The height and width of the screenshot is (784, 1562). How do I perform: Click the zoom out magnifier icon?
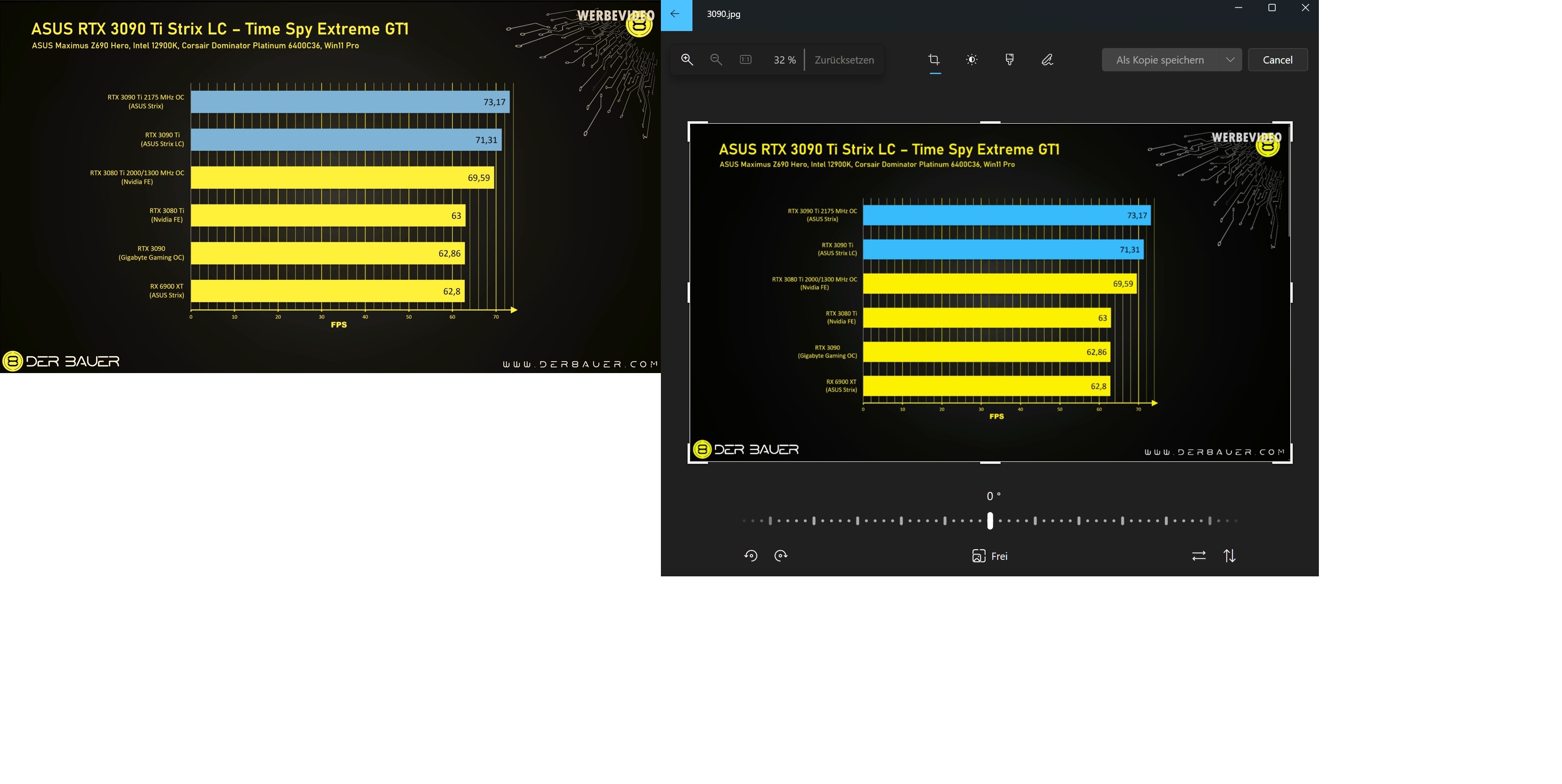716,59
